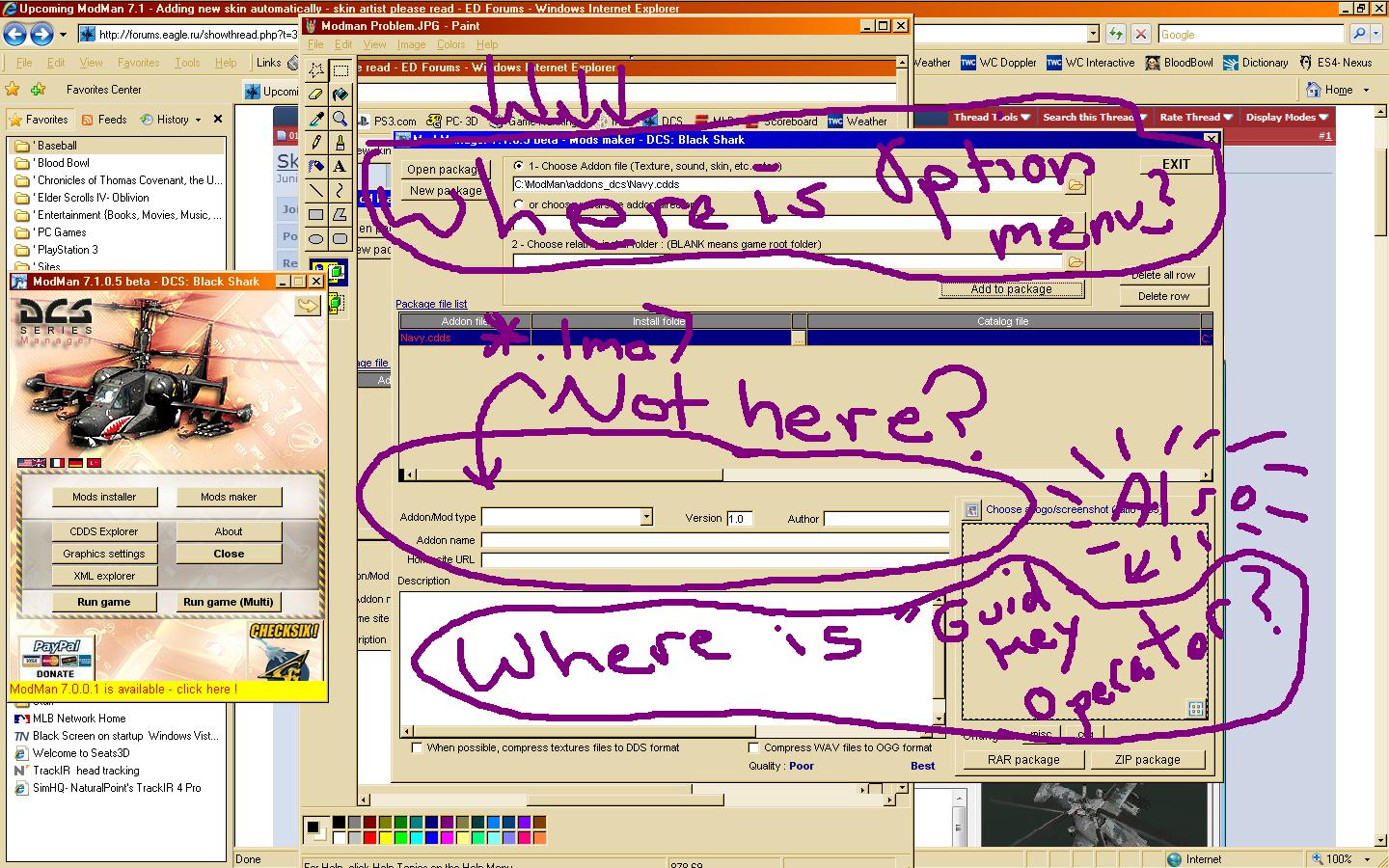Click the Google search box
This screenshot has width=1389, height=868.
click(x=1252, y=34)
